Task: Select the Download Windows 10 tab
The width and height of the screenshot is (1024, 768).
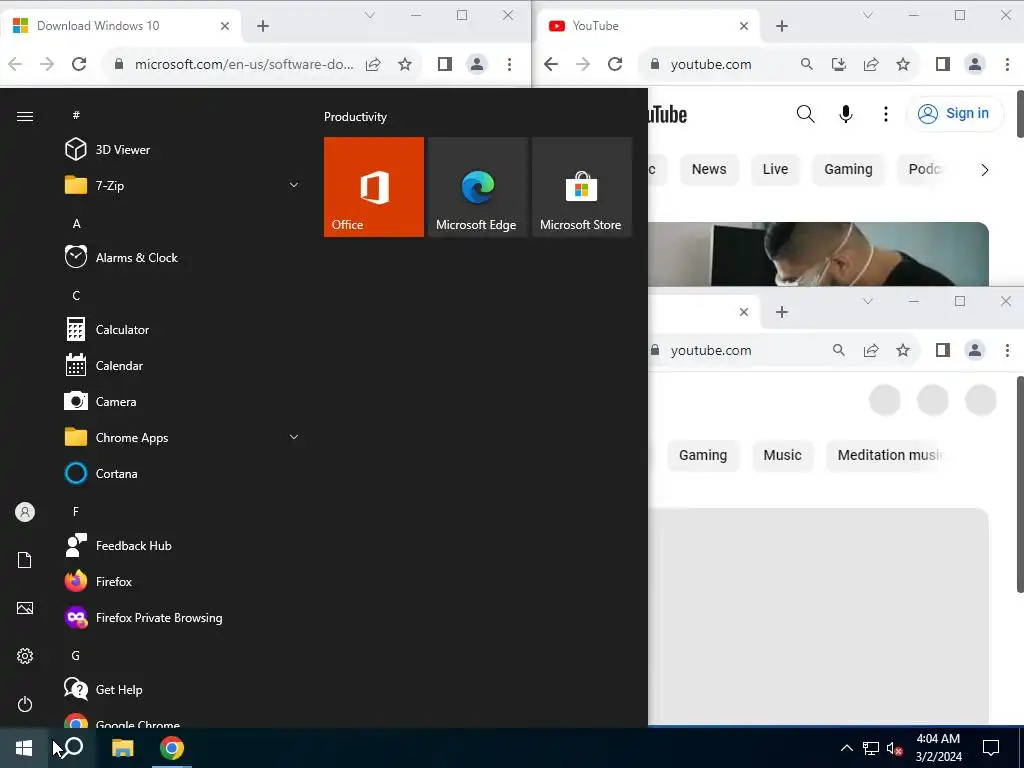Action: [121, 26]
